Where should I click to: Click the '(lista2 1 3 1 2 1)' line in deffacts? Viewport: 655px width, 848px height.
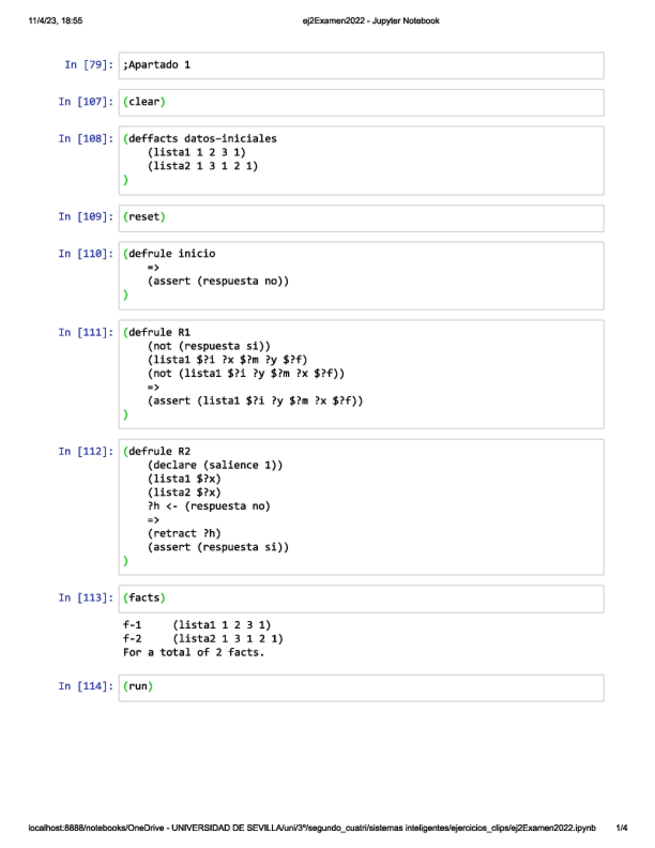[x=203, y=165]
